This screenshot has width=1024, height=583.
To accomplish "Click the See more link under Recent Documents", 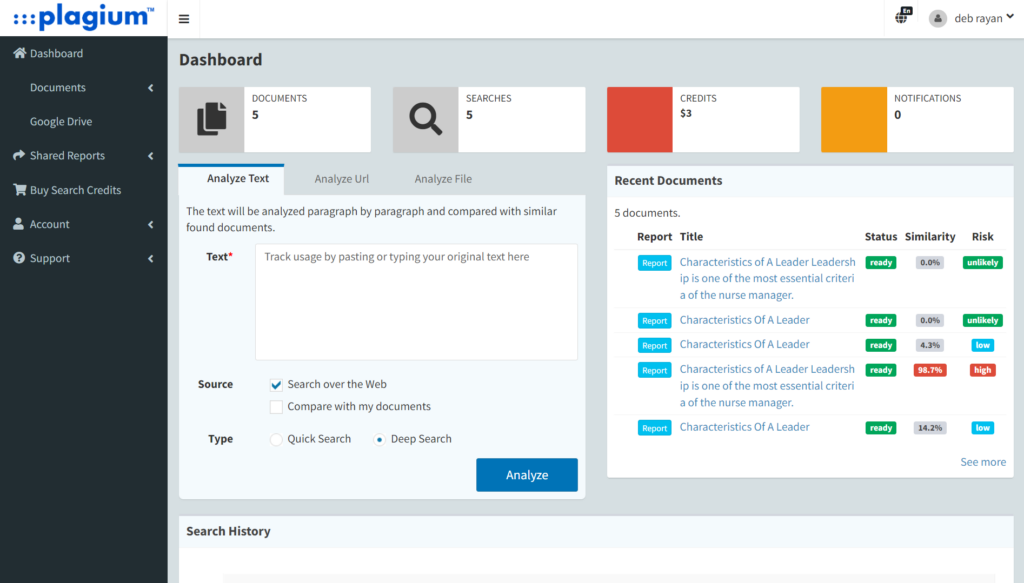I will pyautogui.click(x=983, y=461).
